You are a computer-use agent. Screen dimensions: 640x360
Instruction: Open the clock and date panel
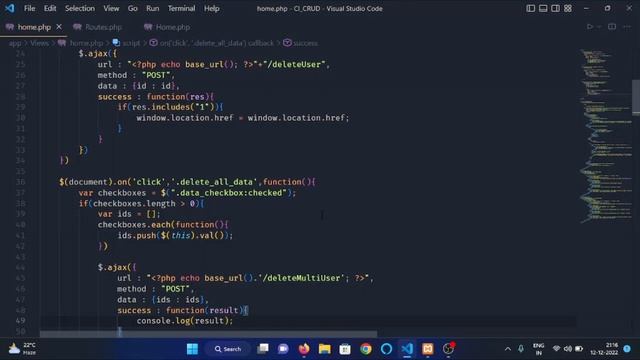(x=604, y=349)
